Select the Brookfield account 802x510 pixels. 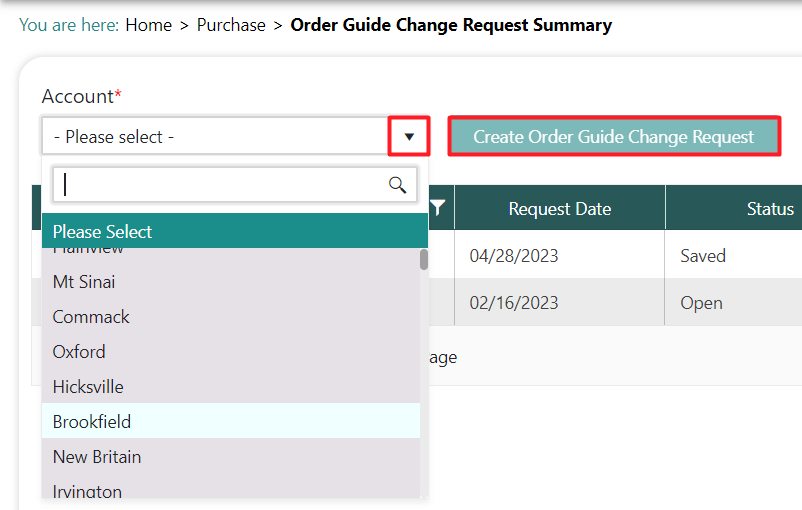pos(92,422)
